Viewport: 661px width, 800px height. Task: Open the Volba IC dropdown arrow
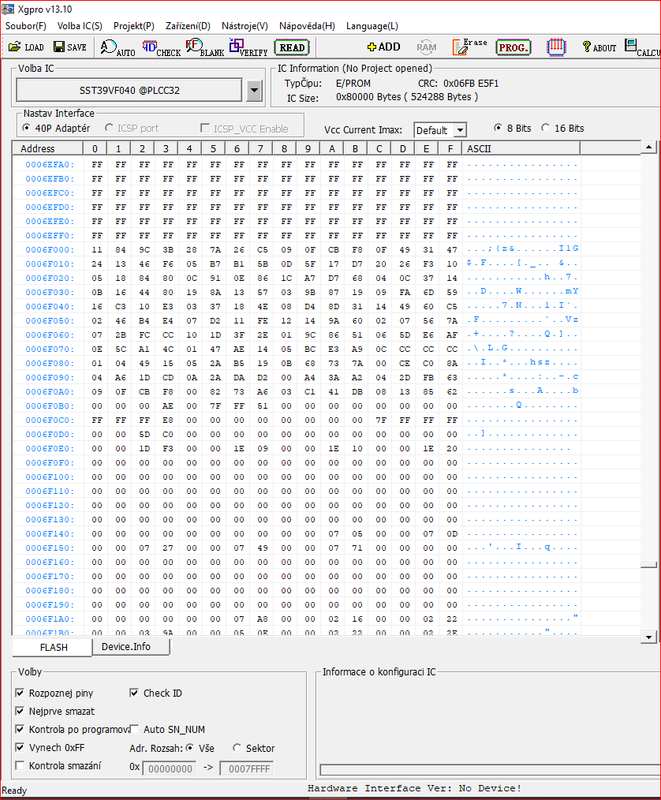[254, 91]
